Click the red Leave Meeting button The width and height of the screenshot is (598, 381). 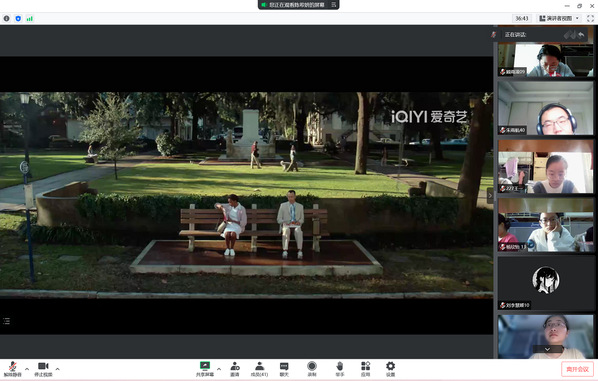pyautogui.click(x=577, y=369)
